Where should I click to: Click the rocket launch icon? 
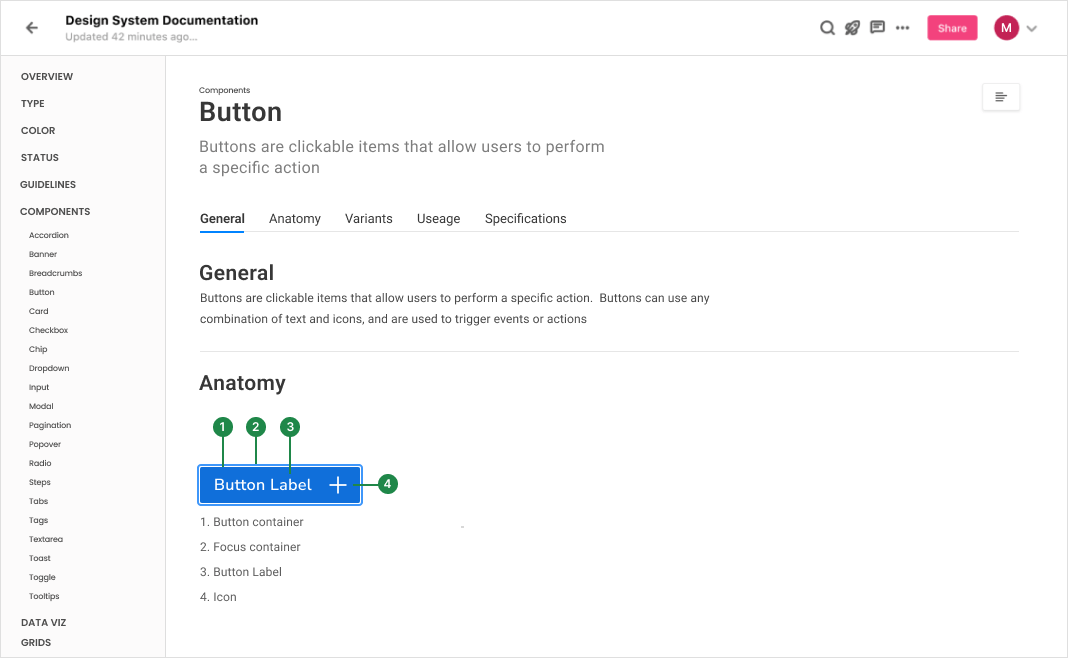[x=852, y=28]
